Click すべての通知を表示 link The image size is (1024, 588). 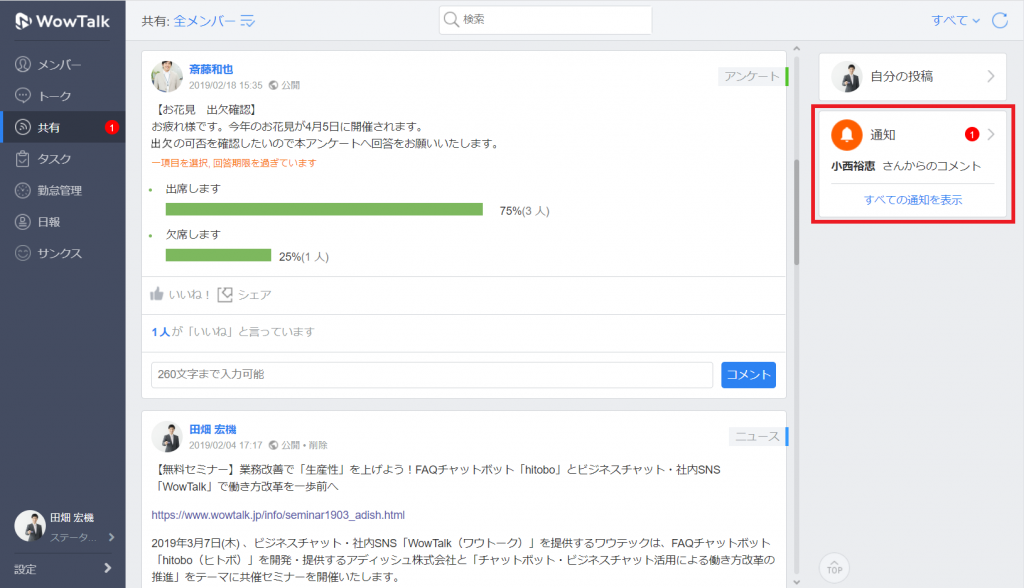pyautogui.click(x=913, y=200)
